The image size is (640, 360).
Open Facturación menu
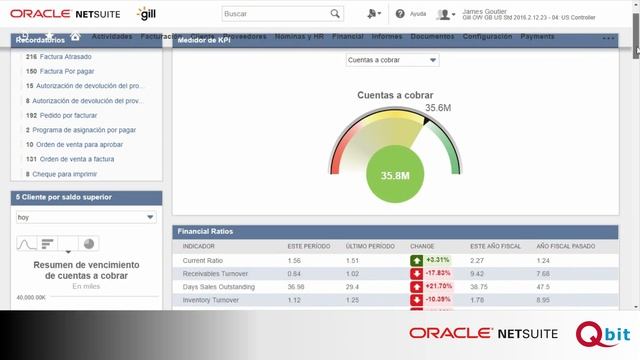coord(162,36)
